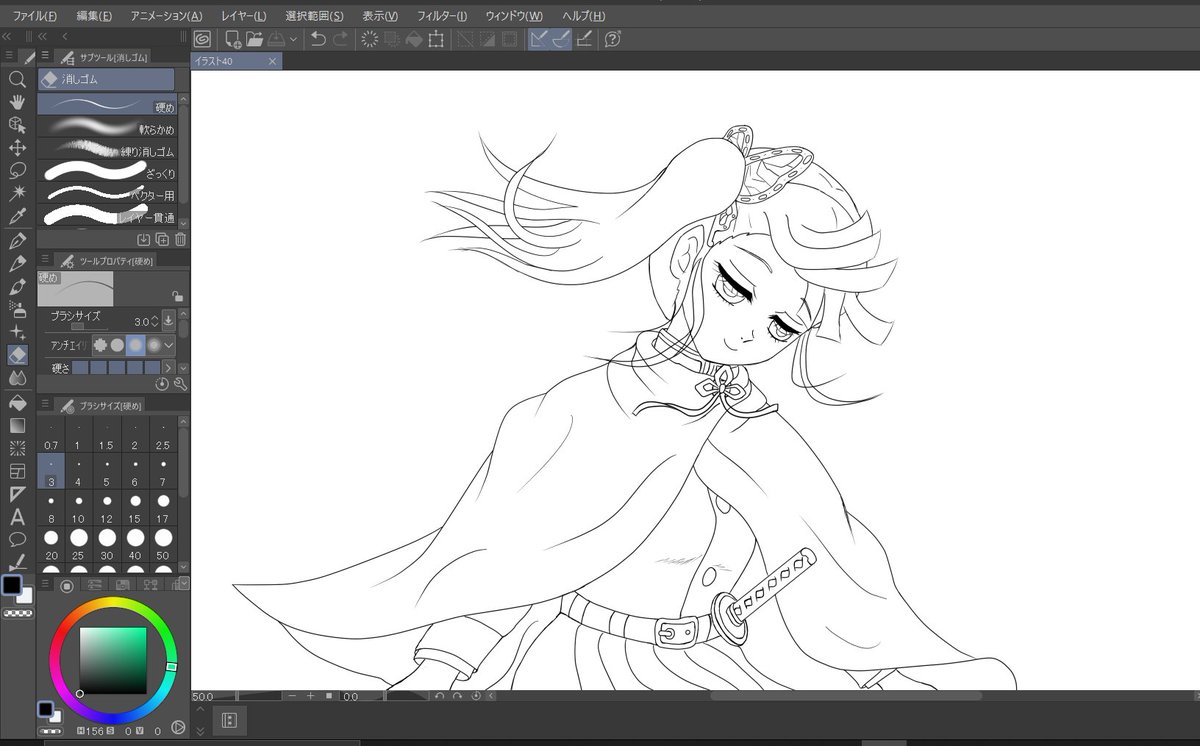The image size is (1200, 746).
Task: Choose the middle anti-aliasing option
Action: (135, 344)
